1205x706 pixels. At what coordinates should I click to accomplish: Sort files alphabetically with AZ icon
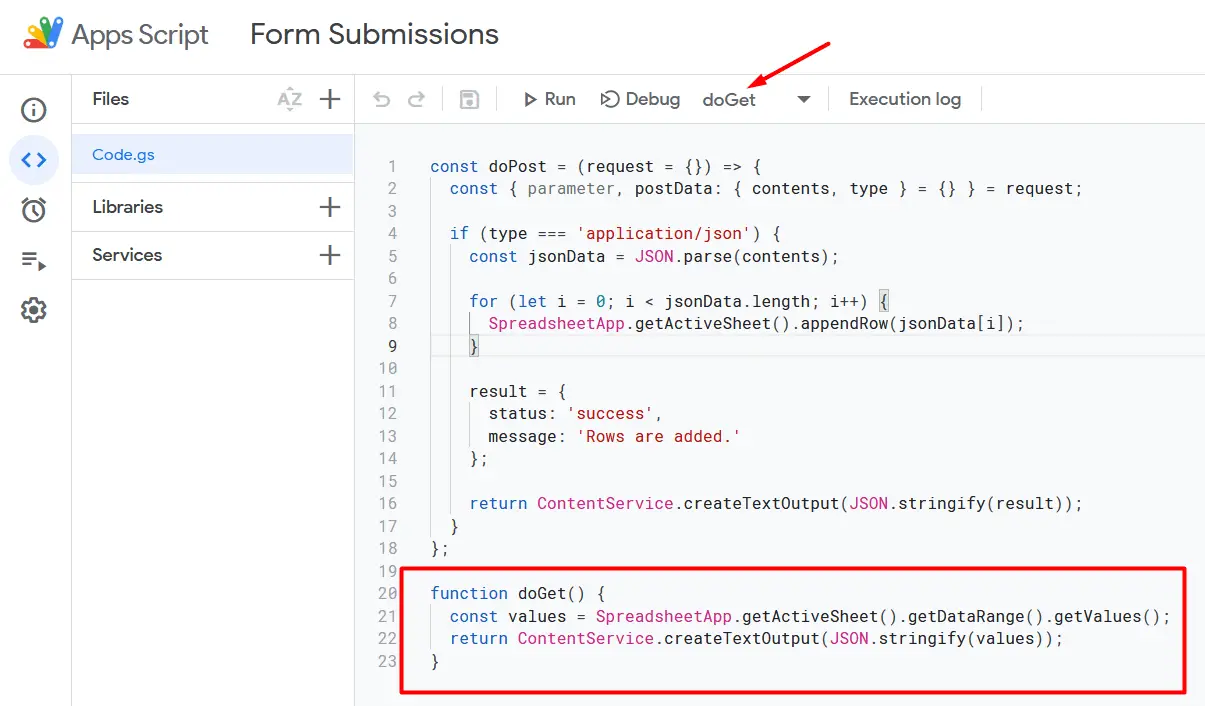[x=289, y=99]
